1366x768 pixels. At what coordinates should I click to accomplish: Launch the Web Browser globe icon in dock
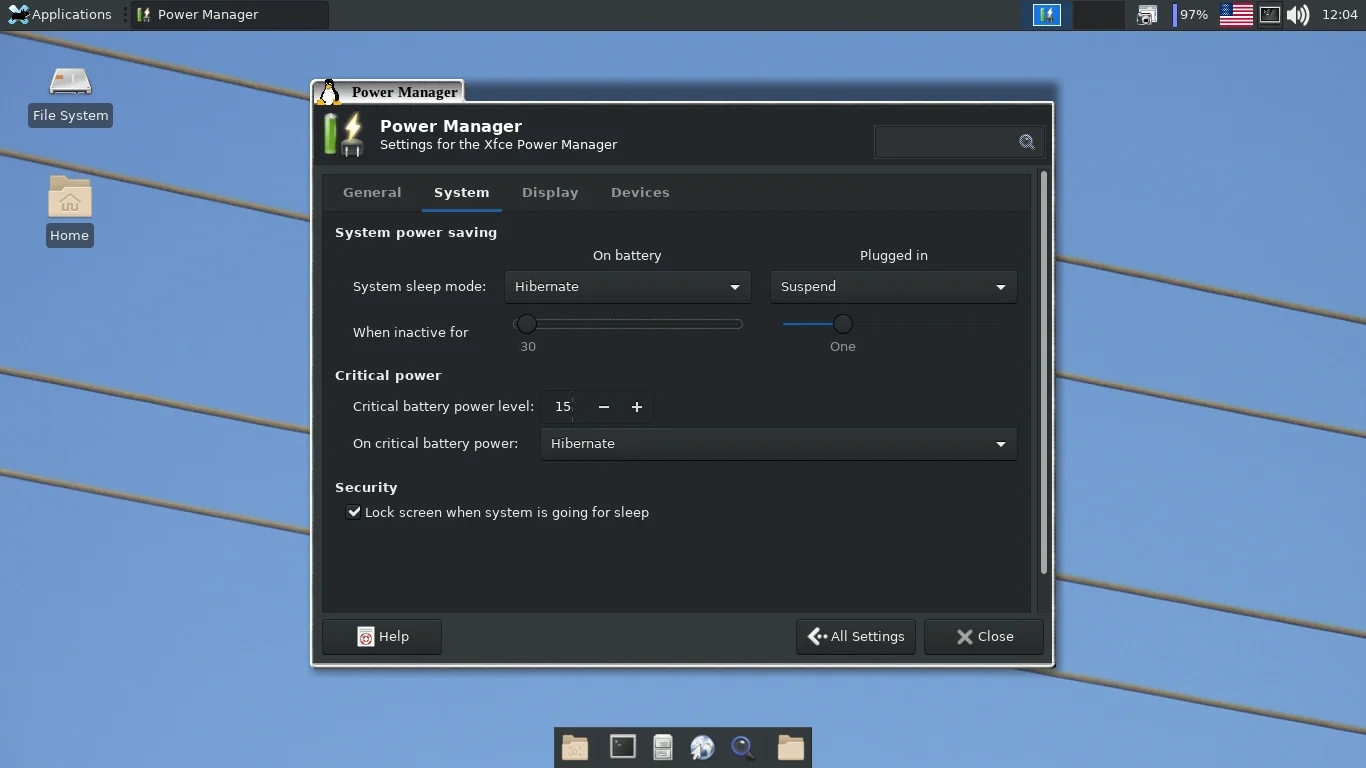point(703,747)
